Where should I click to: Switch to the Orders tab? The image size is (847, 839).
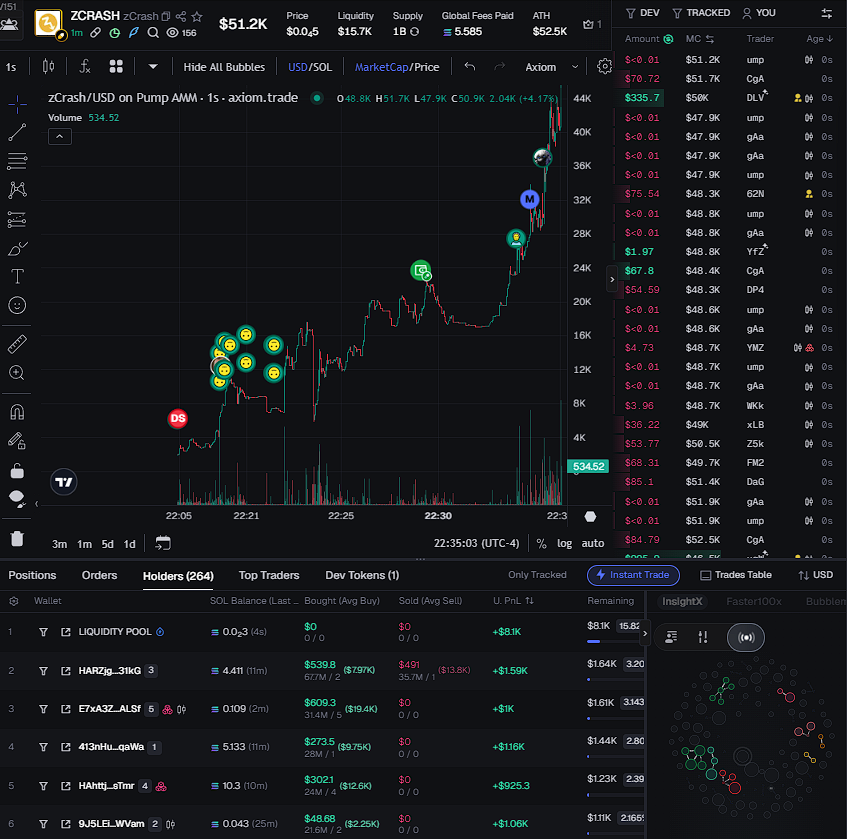pyautogui.click(x=99, y=575)
